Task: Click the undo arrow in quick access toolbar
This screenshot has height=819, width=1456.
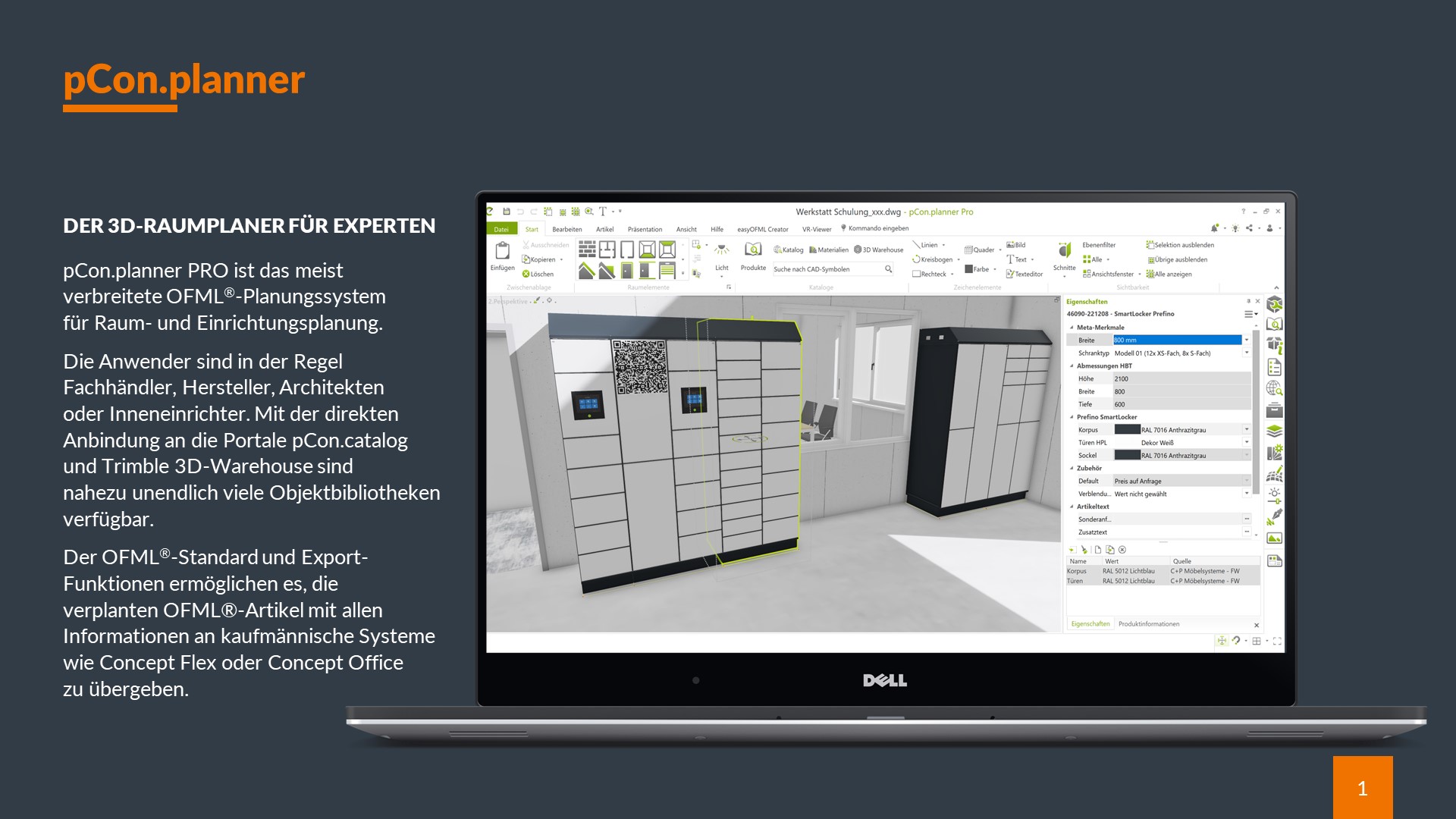Action: (x=520, y=212)
